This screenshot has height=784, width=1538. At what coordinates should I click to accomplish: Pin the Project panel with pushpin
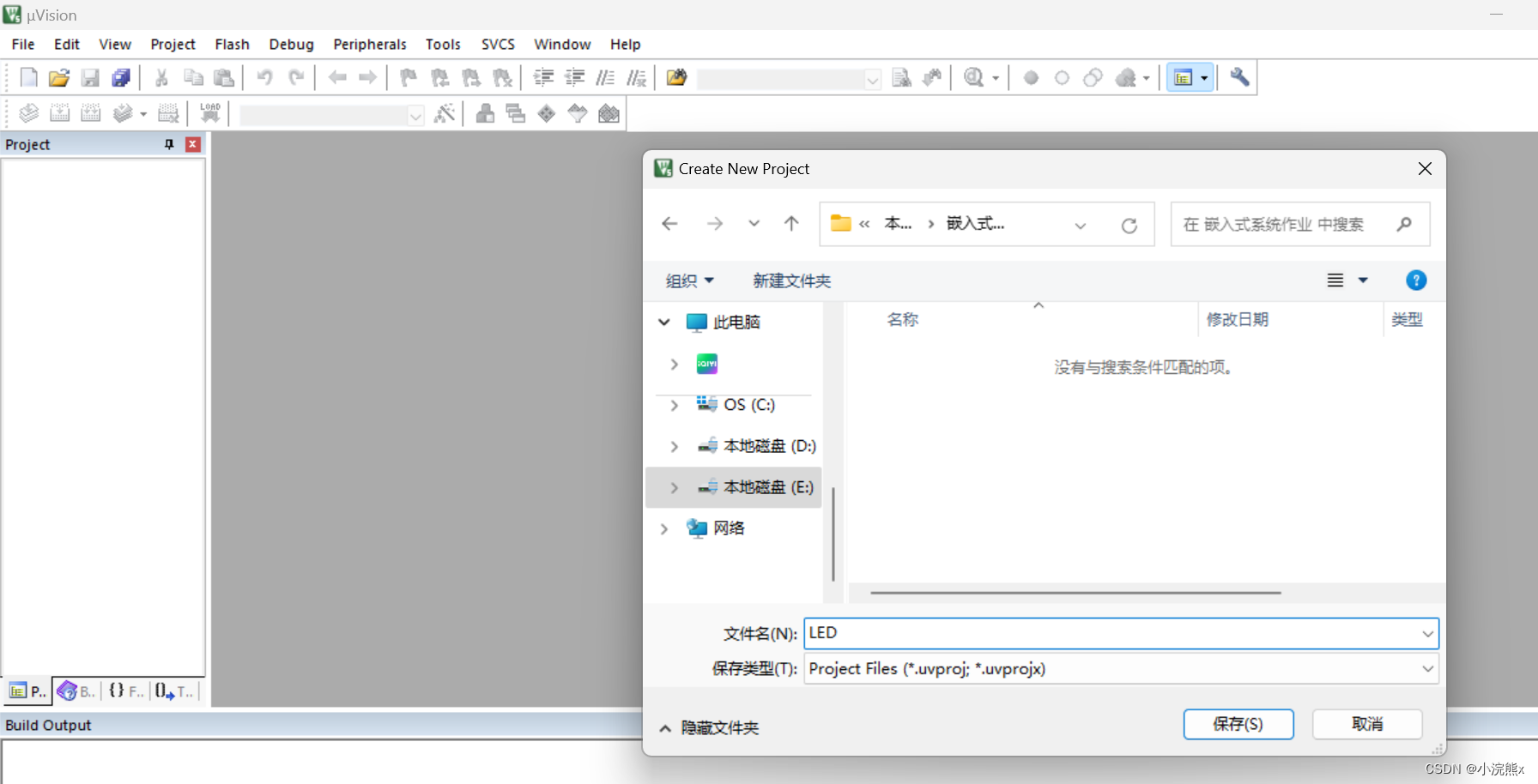click(169, 144)
